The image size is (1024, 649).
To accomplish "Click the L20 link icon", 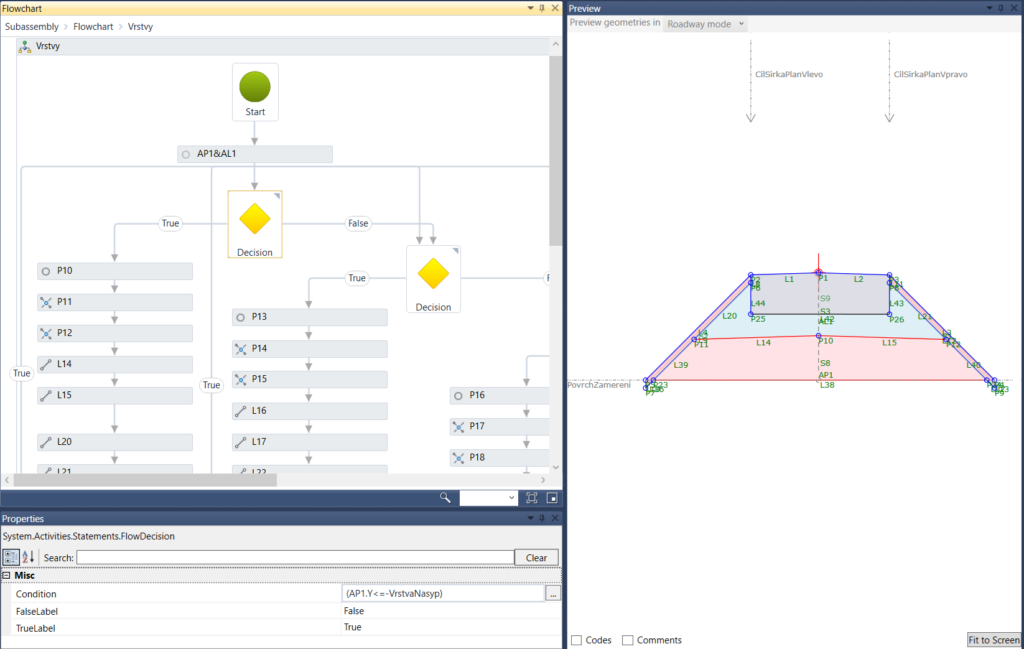I will (x=46, y=442).
